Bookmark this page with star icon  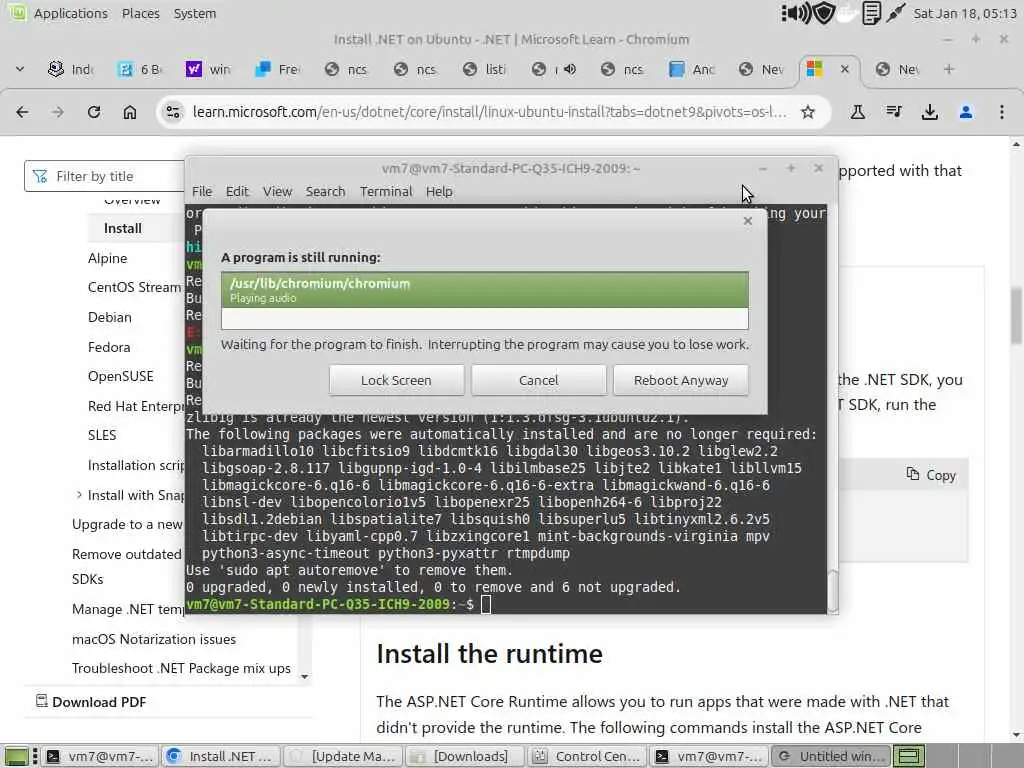click(x=808, y=112)
